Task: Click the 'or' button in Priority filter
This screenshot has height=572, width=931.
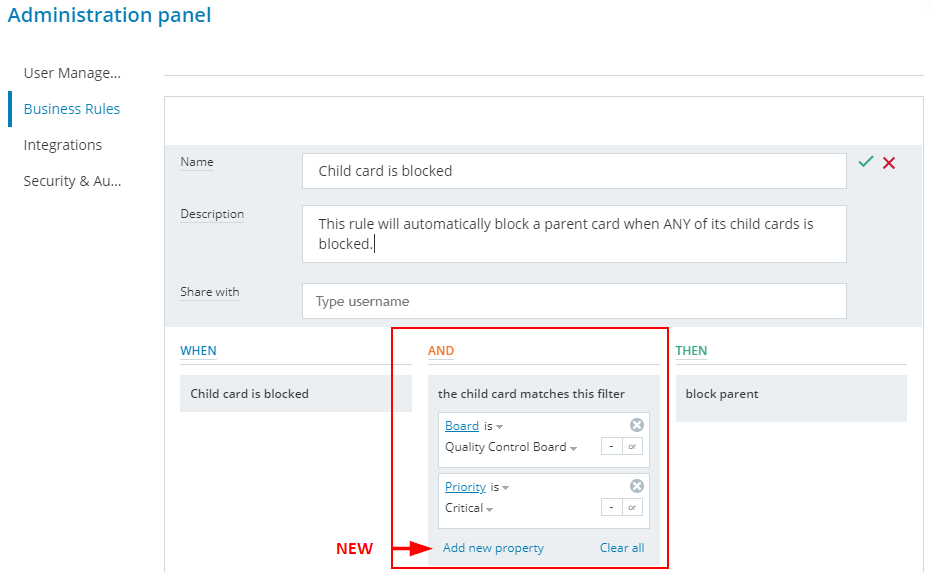Action: (632, 508)
